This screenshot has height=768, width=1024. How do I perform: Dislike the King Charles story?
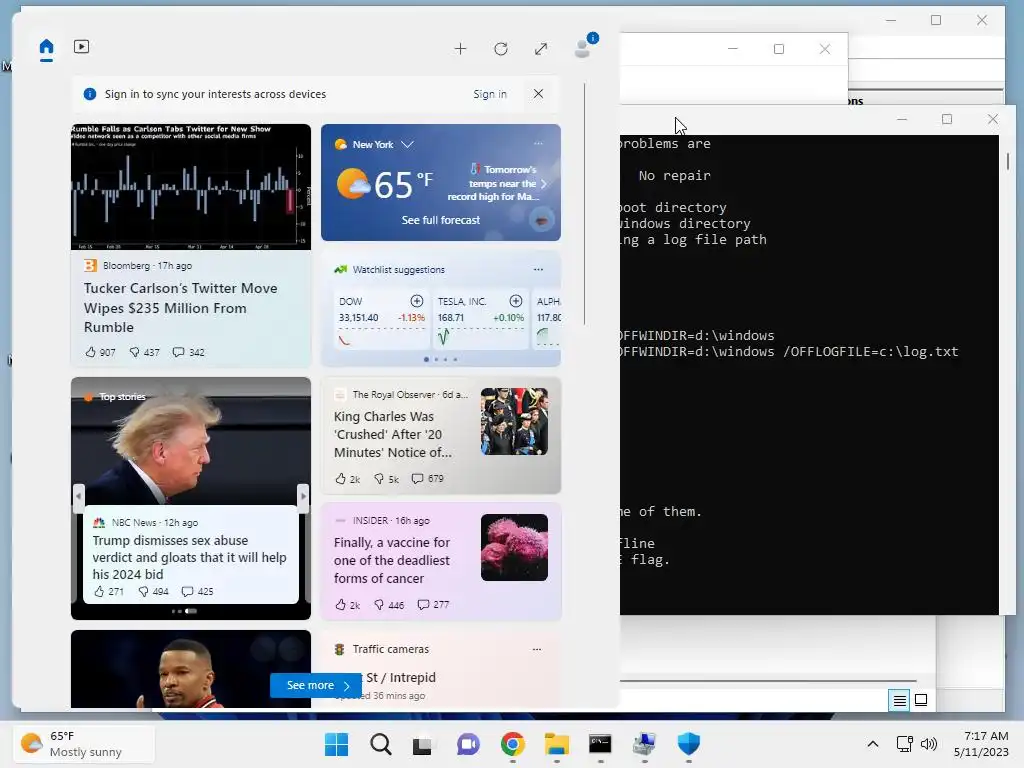pos(386,479)
